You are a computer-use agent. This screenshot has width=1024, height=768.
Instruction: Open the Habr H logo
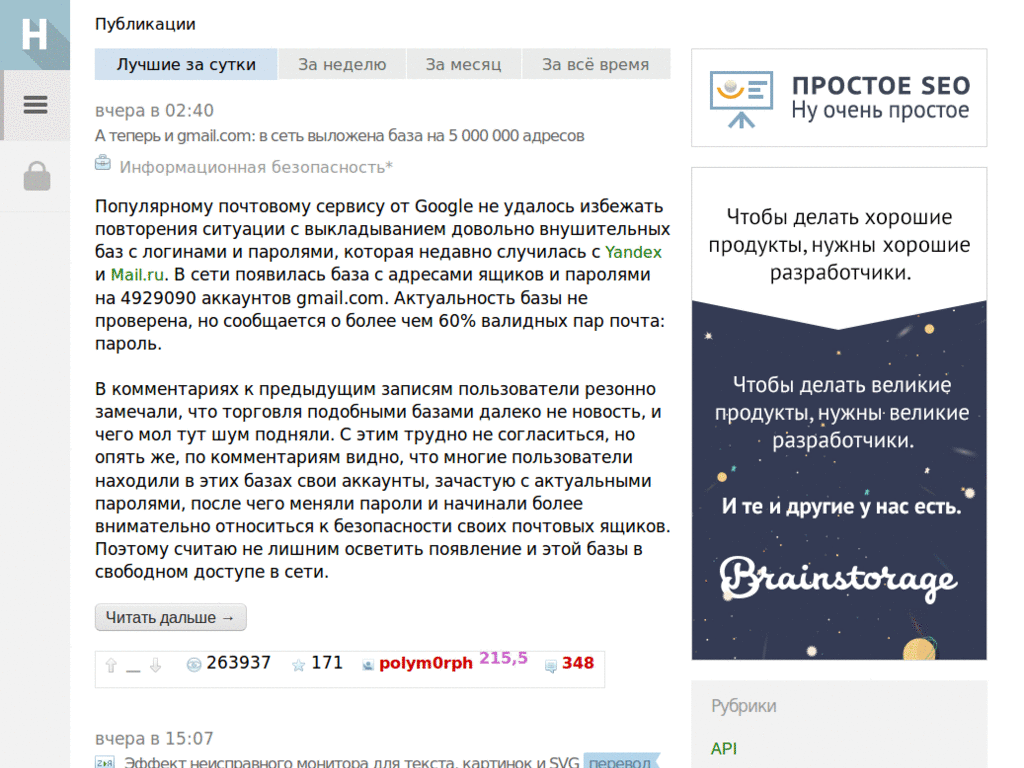[35, 35]
